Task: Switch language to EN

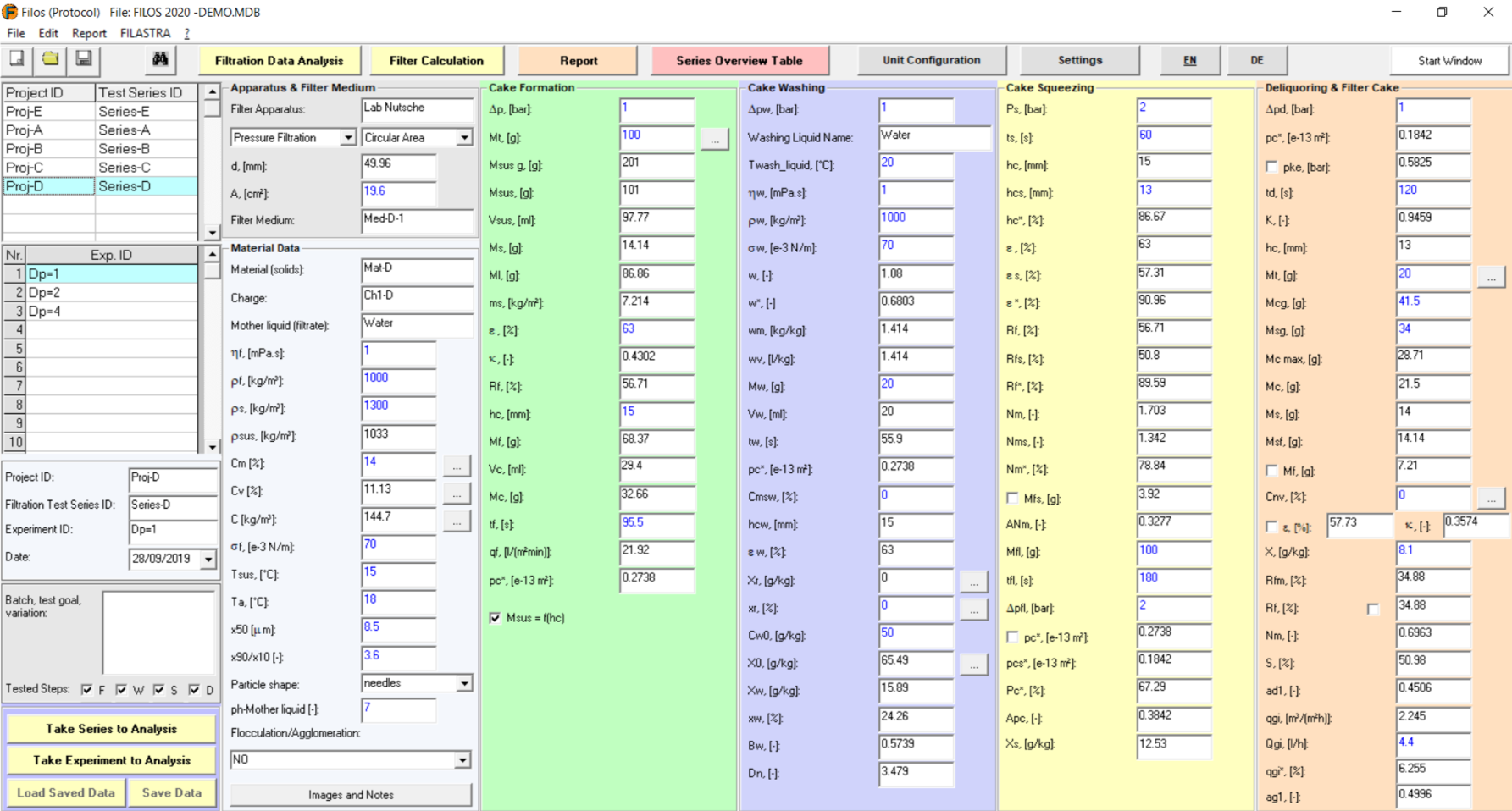Action: pyautogui.click(x=1190, y=60)
